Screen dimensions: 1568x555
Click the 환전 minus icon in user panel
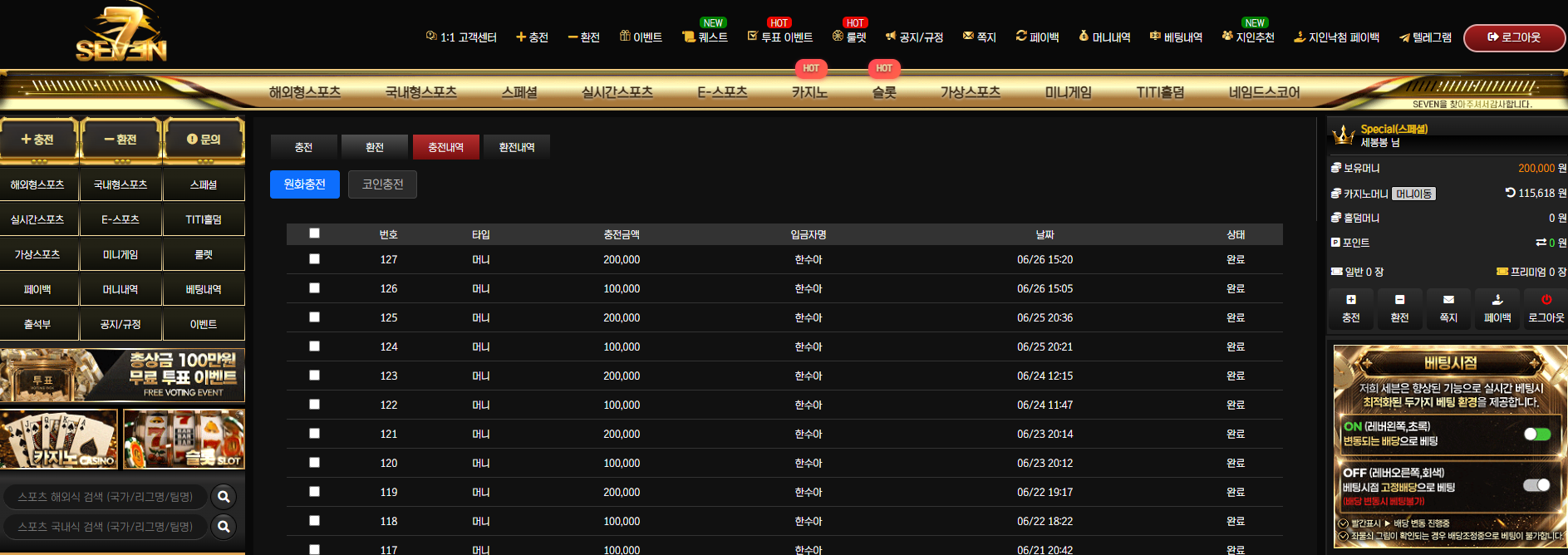point(1400,300)
